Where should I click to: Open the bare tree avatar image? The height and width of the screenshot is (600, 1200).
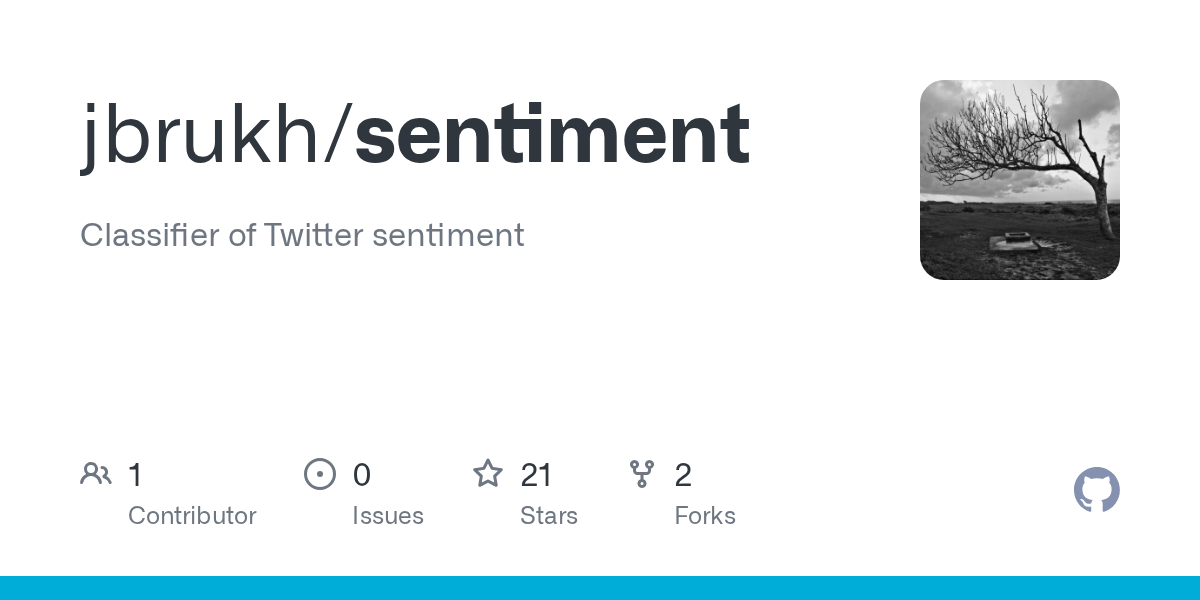1019,180
